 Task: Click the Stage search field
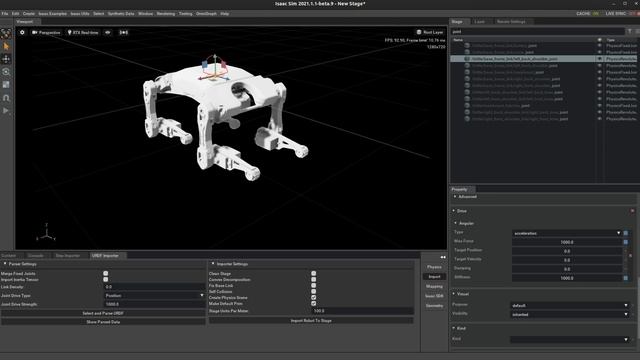point(538,31)
